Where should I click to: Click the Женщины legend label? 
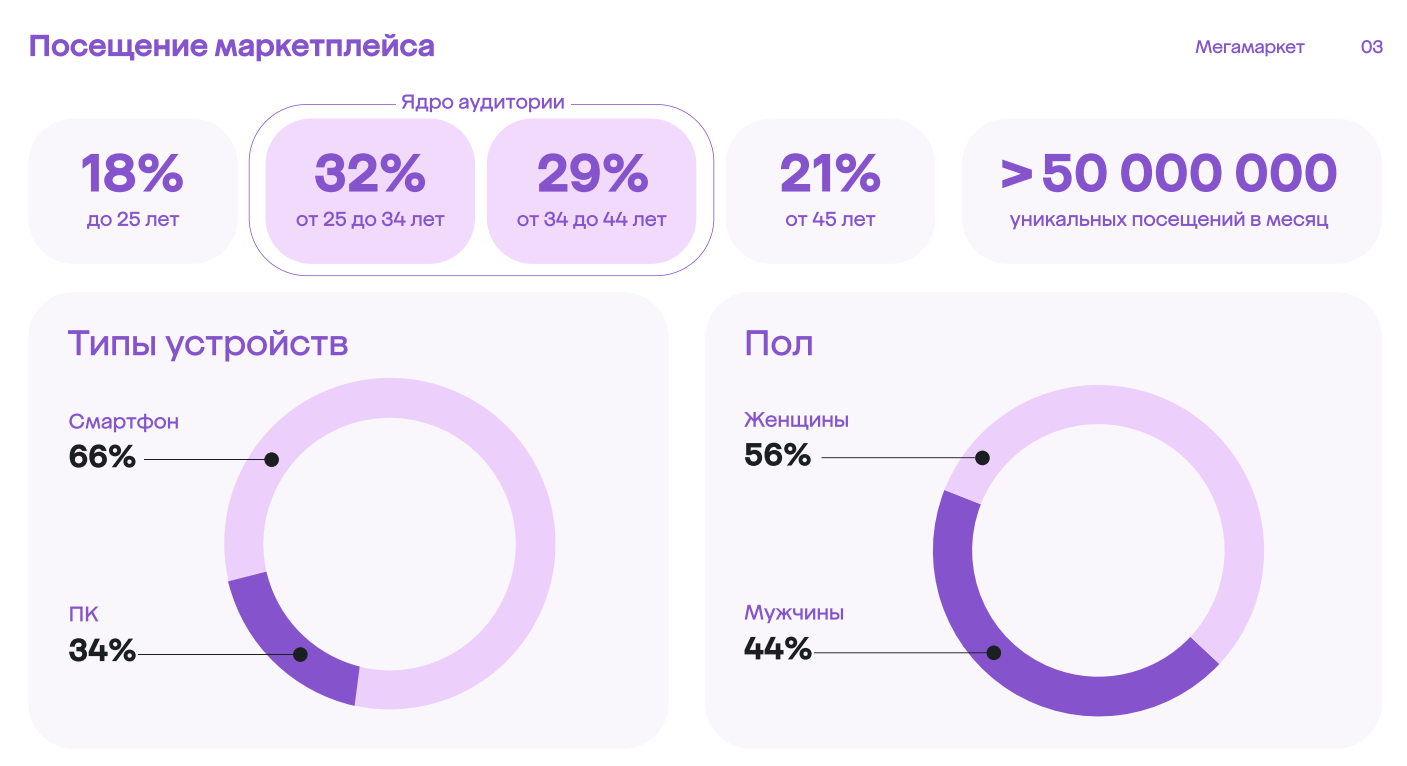point(796,420)
